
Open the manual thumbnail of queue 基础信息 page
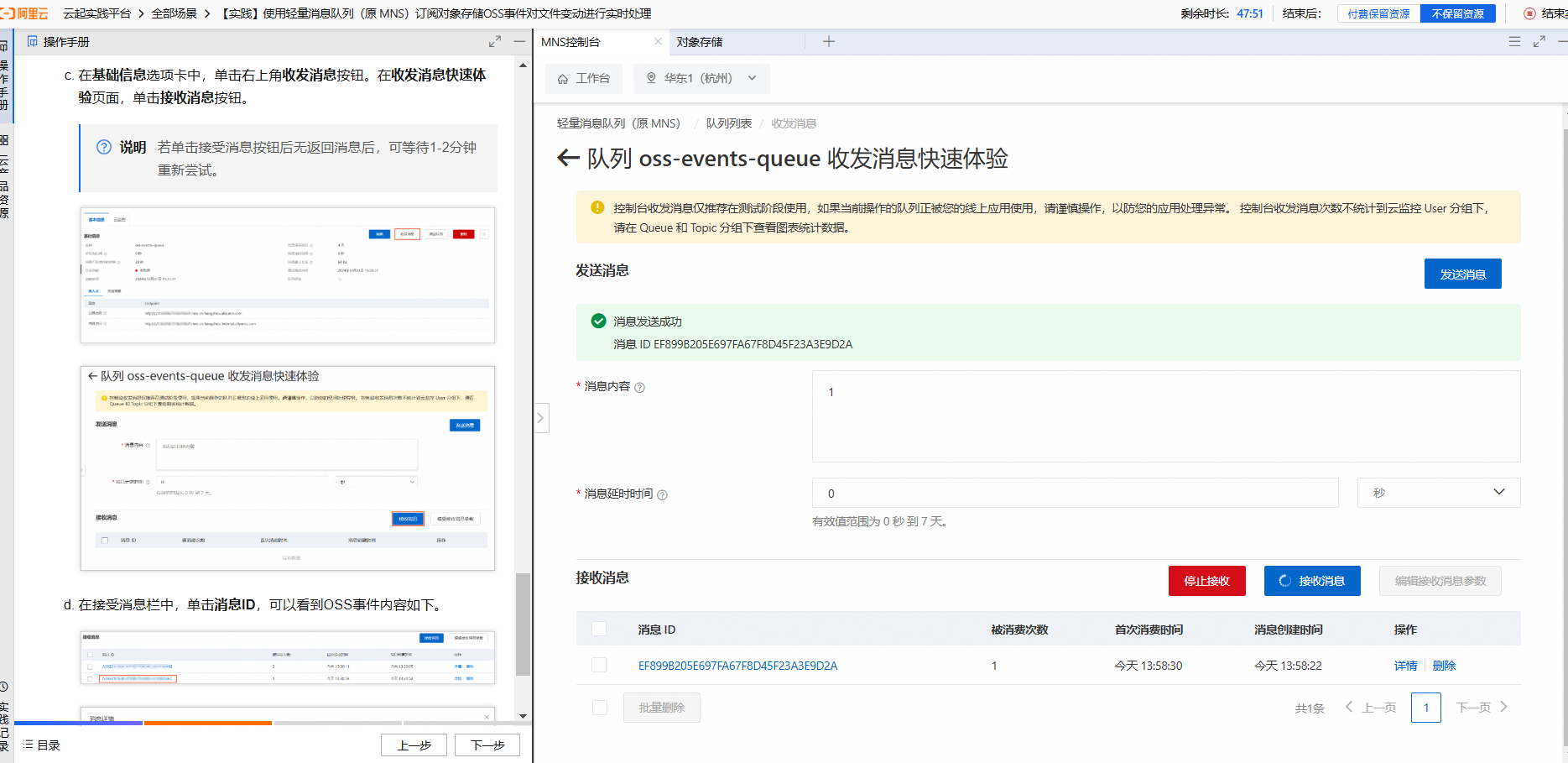(288, 275)
